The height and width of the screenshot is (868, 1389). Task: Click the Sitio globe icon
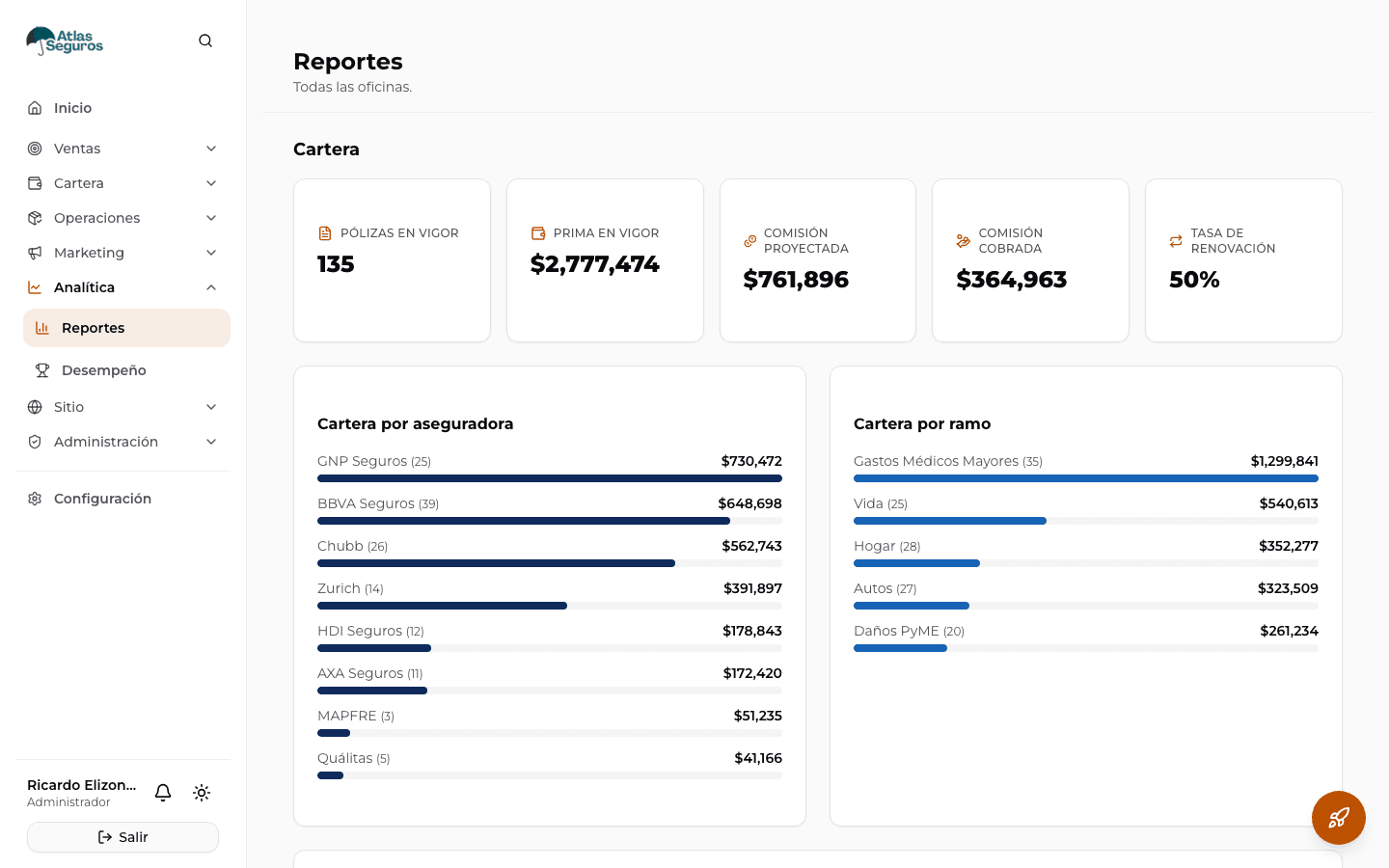coord(35,407)
